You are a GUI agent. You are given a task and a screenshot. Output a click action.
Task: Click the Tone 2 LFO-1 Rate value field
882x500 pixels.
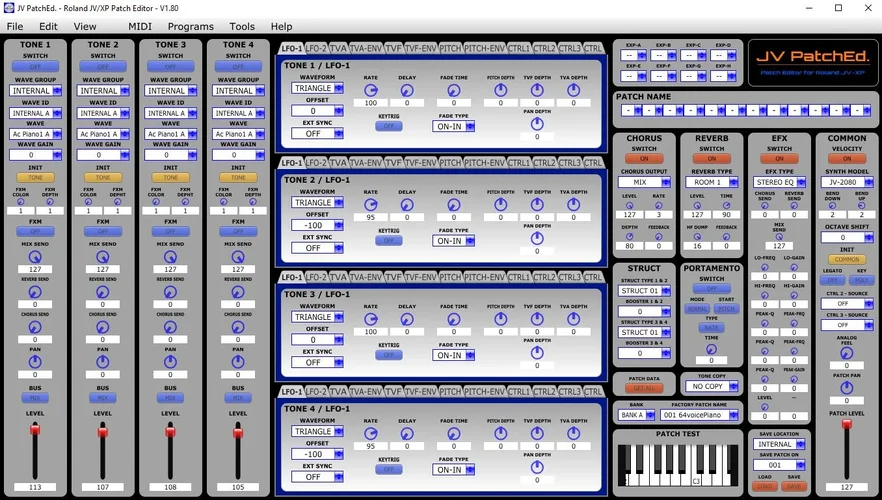tap(371, 217)
